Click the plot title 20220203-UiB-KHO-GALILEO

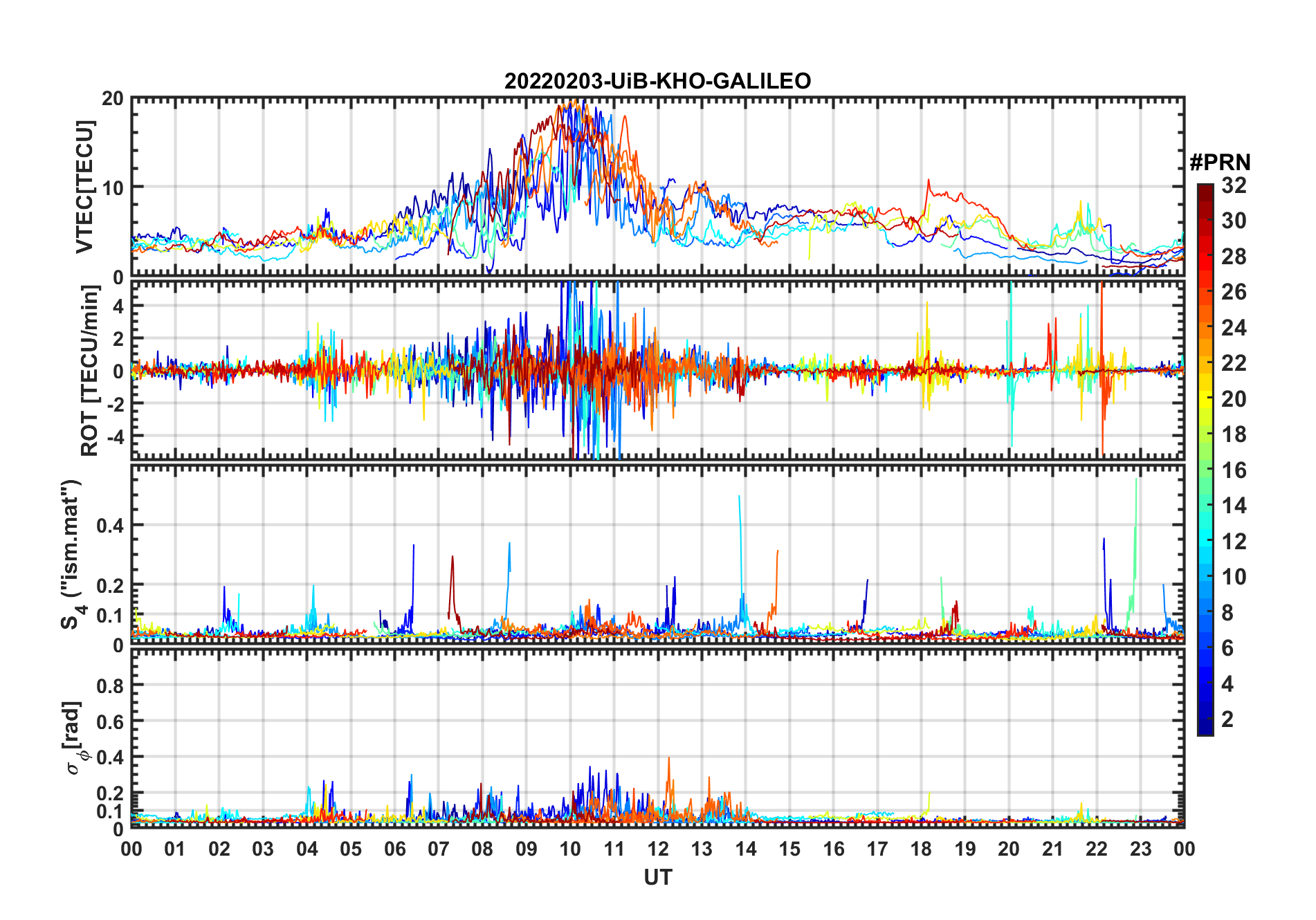point(657,81)
